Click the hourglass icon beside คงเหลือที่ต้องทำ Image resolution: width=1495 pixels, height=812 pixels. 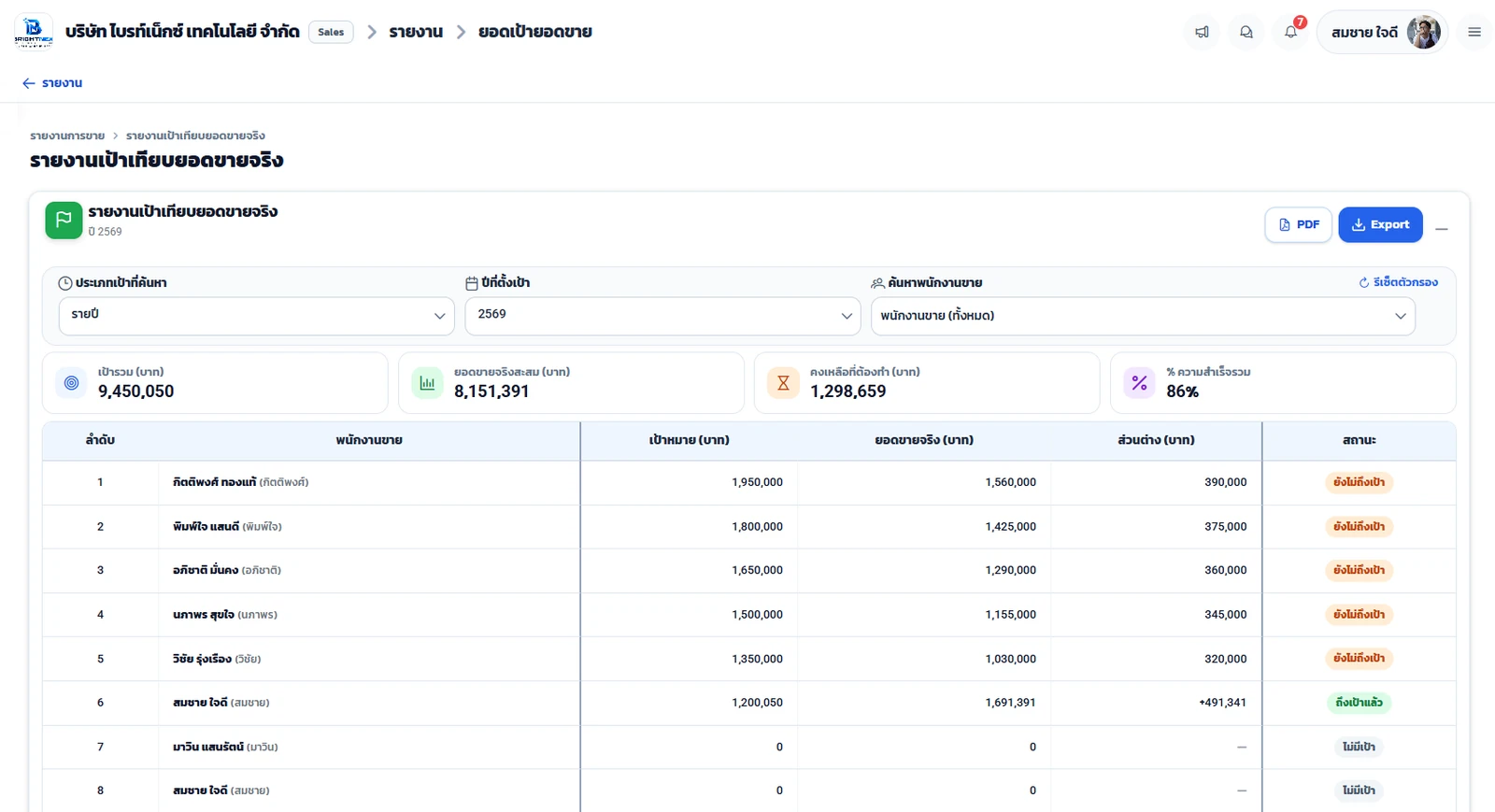click(x=783, y=382)
